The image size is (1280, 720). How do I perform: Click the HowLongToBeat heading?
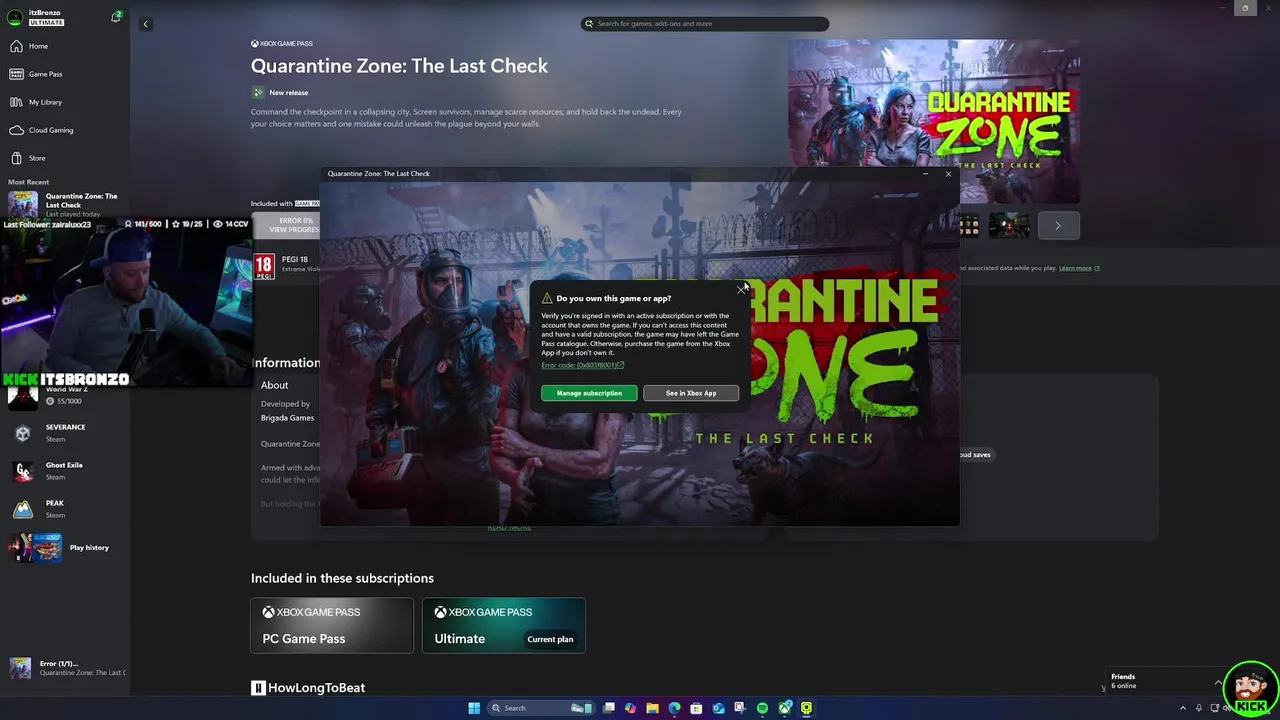[x=308, y=688]
